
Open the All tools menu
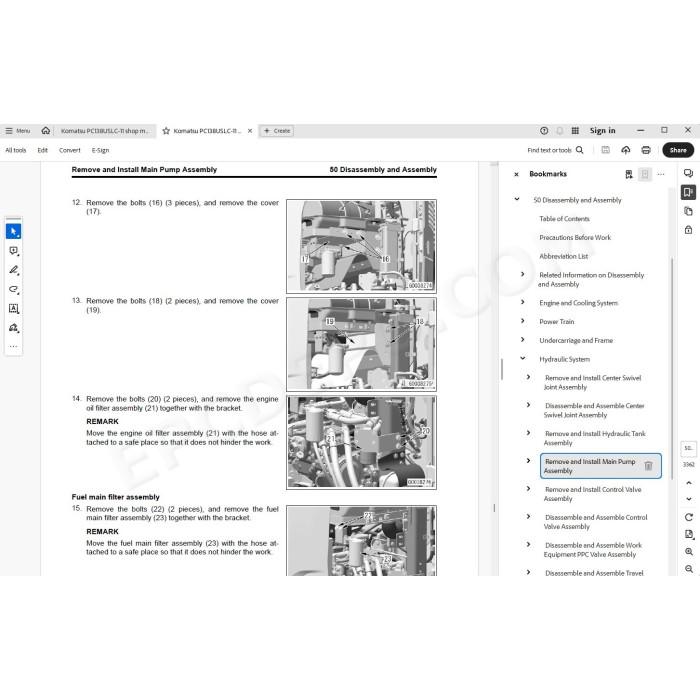[16, 150]
